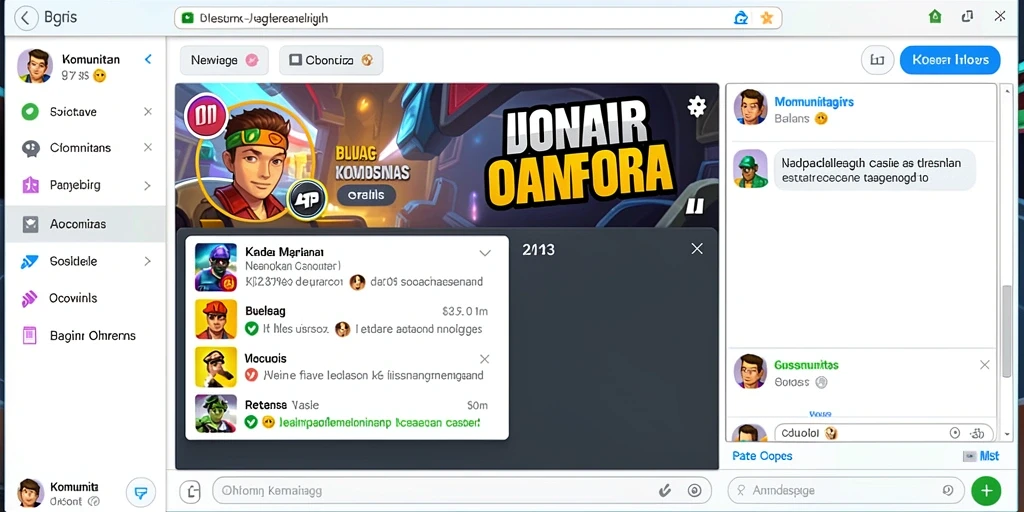This screenshot has height=512, width=1024.
Task: Close the Gussnunitas chat entry
Action: (984, 365)
